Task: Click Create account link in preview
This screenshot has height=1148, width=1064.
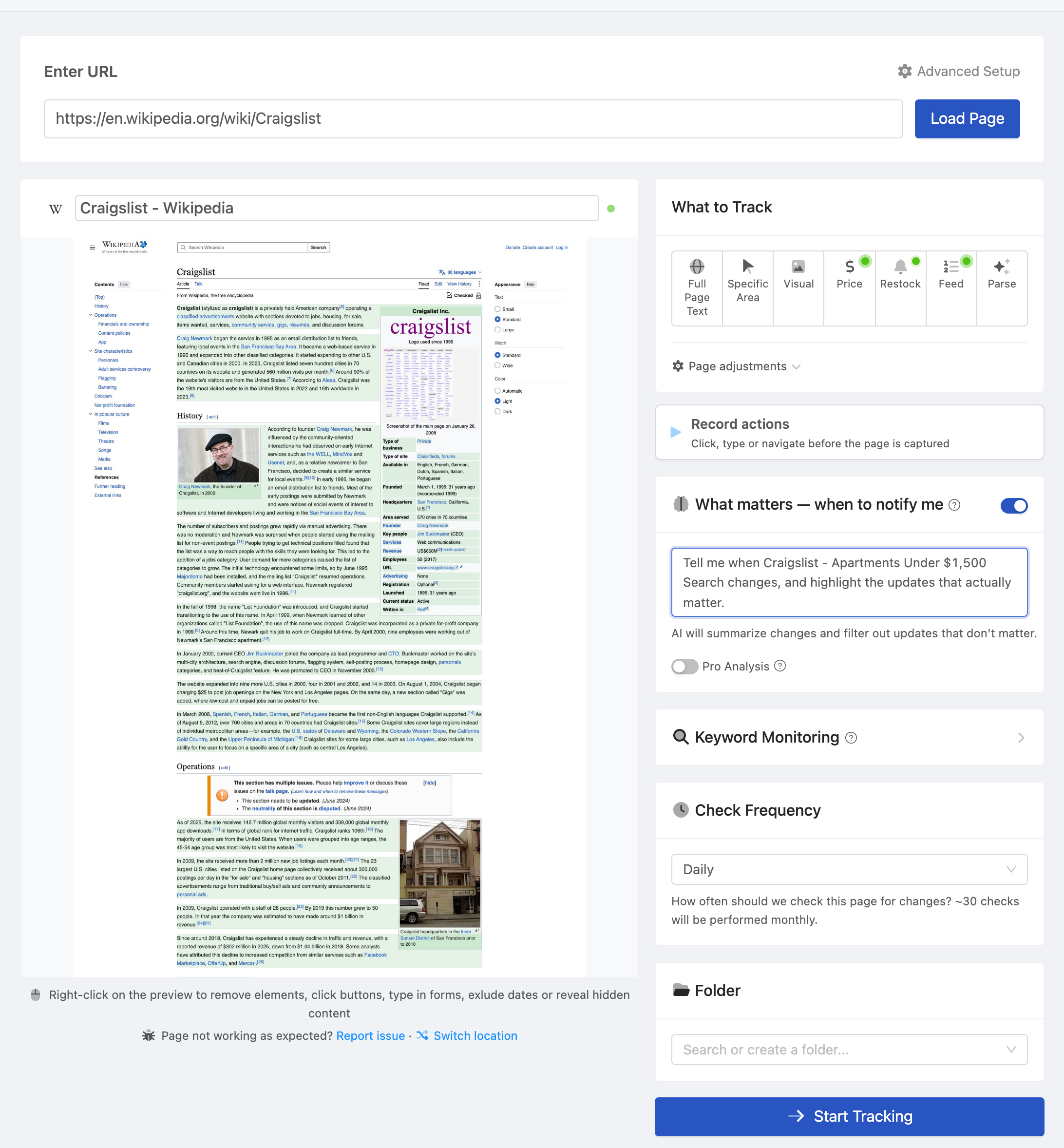Action: pyautogui.click(x=538, y=248)
